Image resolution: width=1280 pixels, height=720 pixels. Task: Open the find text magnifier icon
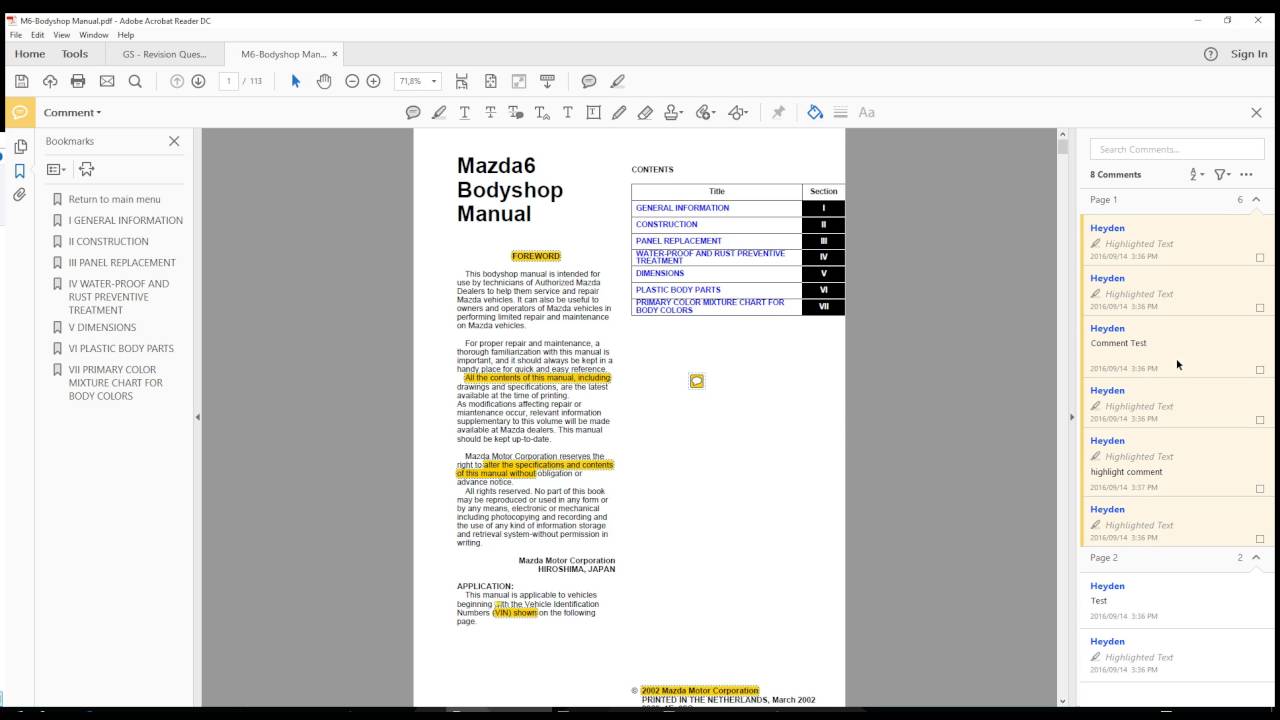coord(135,81)
